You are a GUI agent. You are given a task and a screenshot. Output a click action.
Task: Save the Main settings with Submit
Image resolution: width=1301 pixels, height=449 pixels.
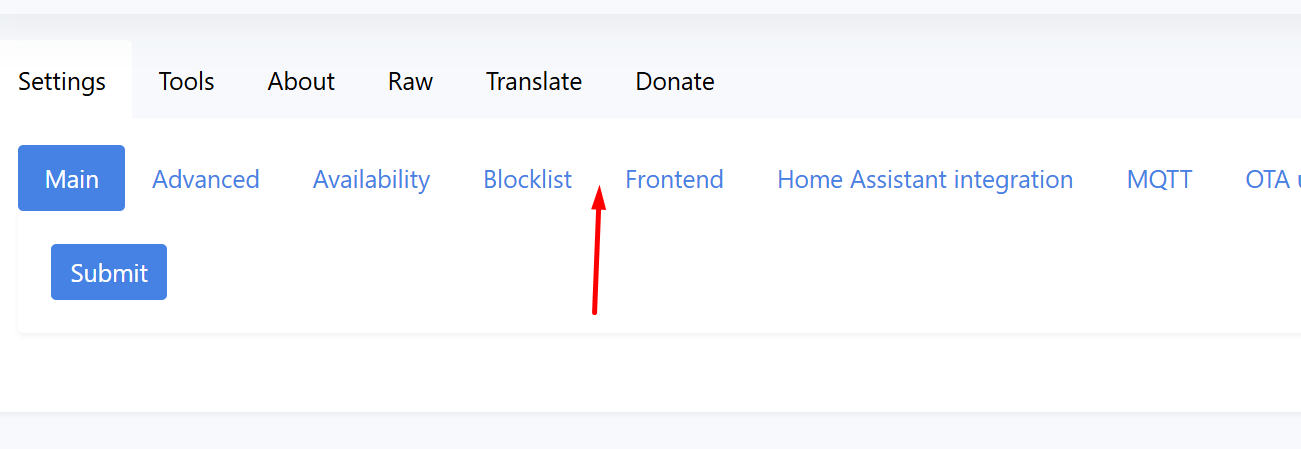point(109,272)
